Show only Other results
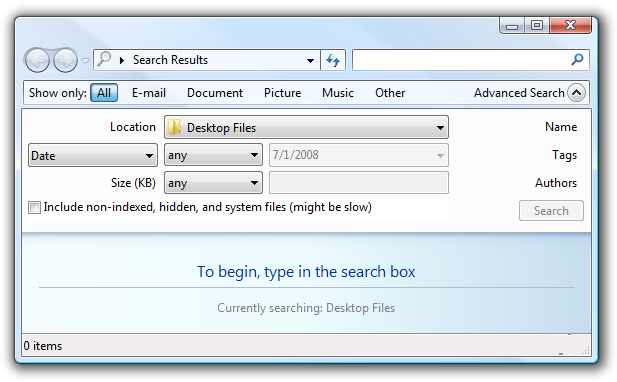 pos(390,93)
